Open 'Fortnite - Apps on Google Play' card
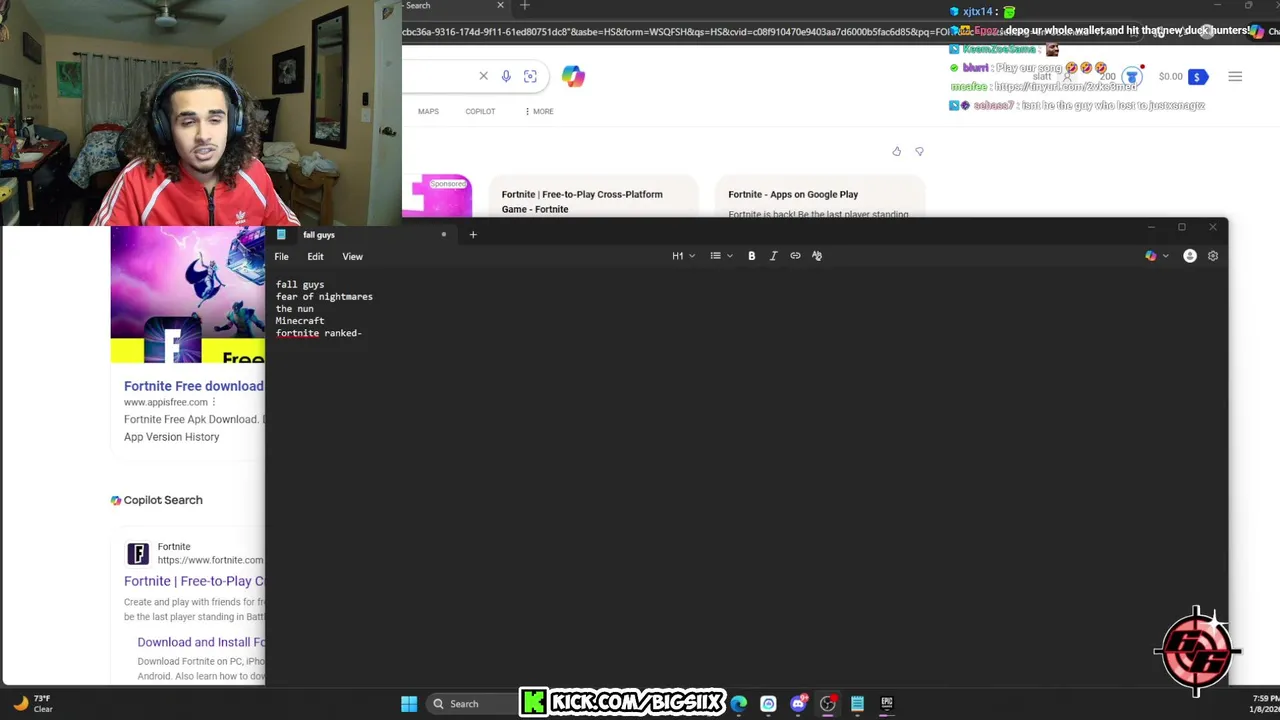This screenshot has height=720, width=1280. point(819,199)
